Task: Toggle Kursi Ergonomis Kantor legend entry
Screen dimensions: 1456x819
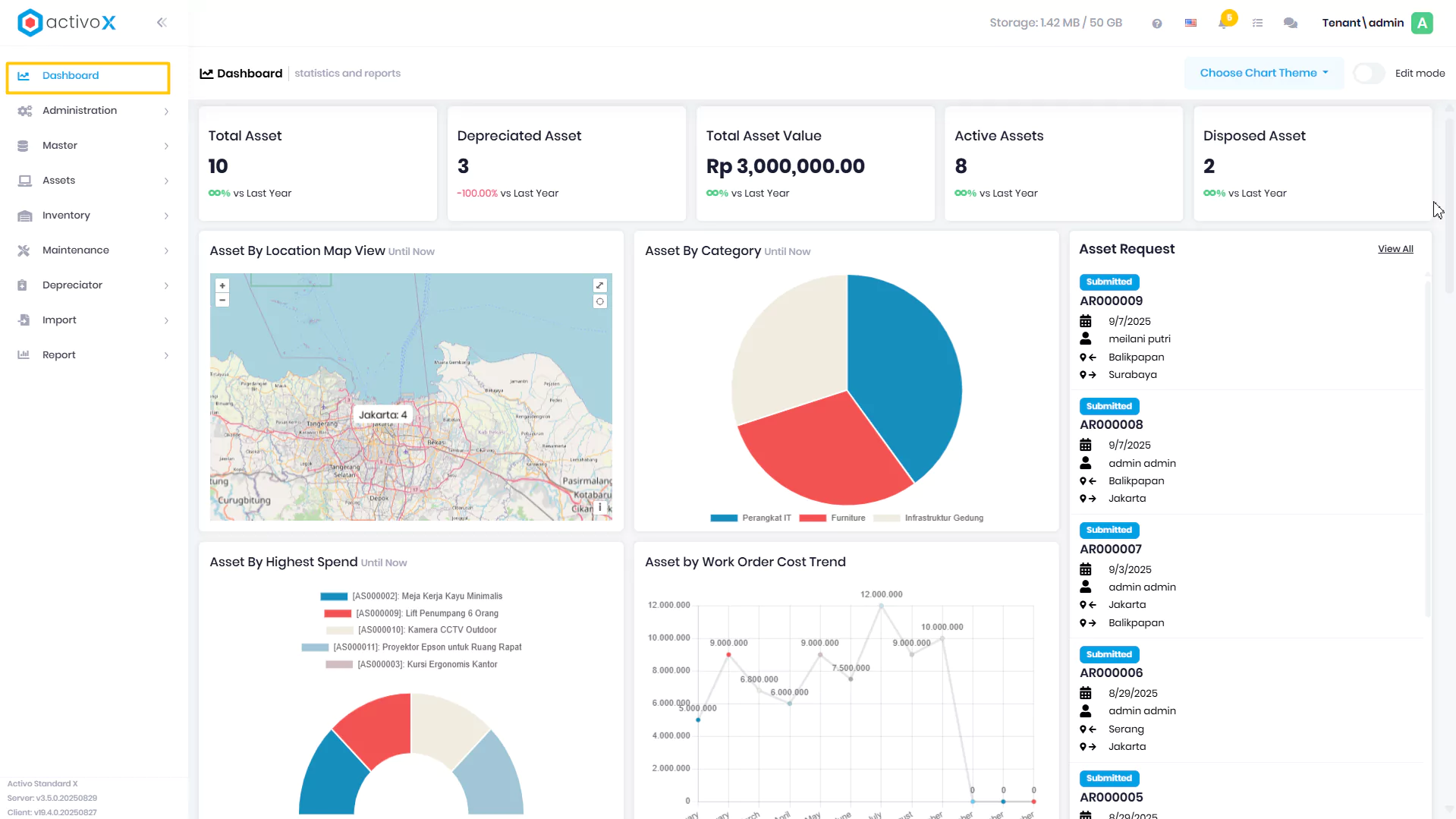Action: tap(411, 665)
